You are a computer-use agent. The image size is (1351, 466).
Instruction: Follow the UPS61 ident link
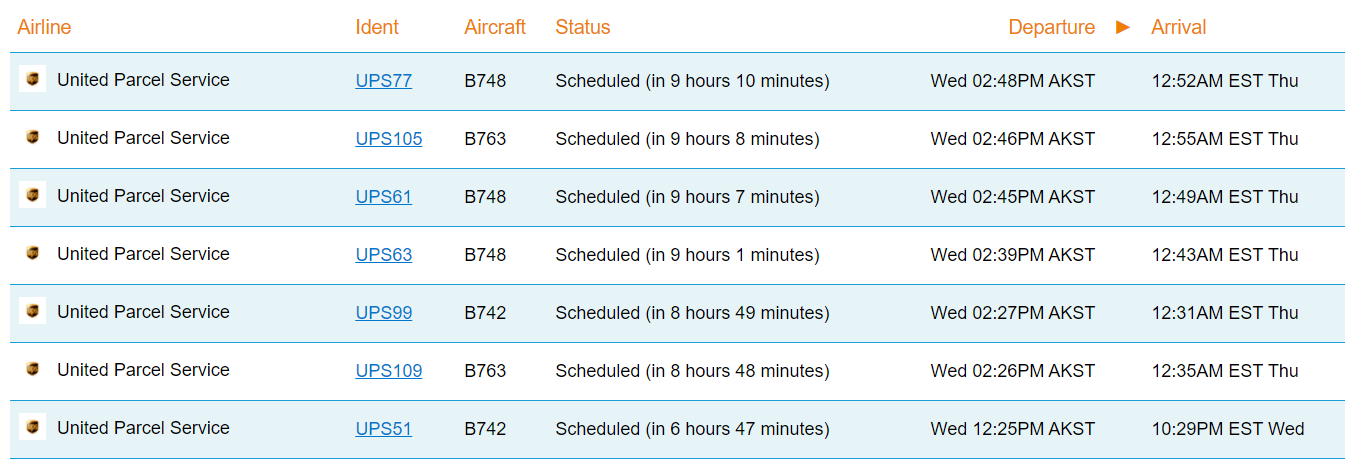[384, 197]
